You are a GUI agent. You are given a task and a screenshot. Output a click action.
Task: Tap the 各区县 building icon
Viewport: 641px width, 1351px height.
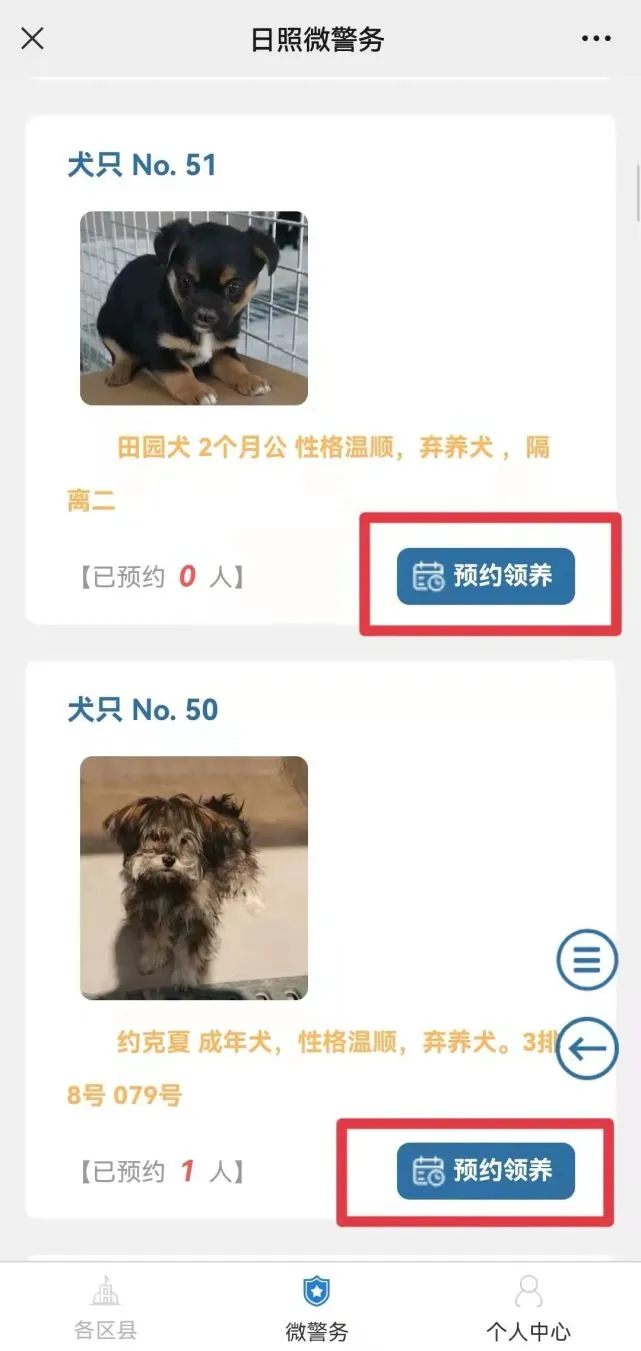[x=105, y=1291]
